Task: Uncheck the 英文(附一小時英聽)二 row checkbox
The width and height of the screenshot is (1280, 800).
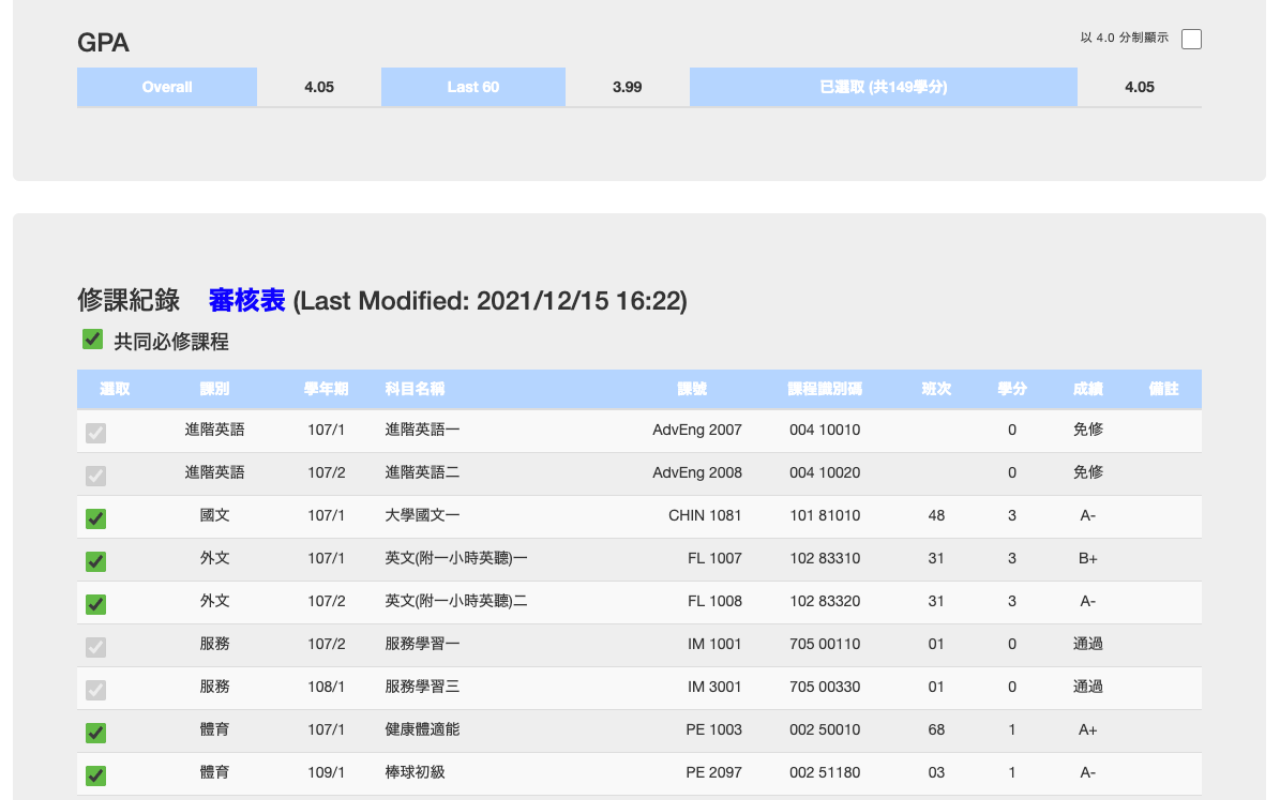Action: coord(96,604)
